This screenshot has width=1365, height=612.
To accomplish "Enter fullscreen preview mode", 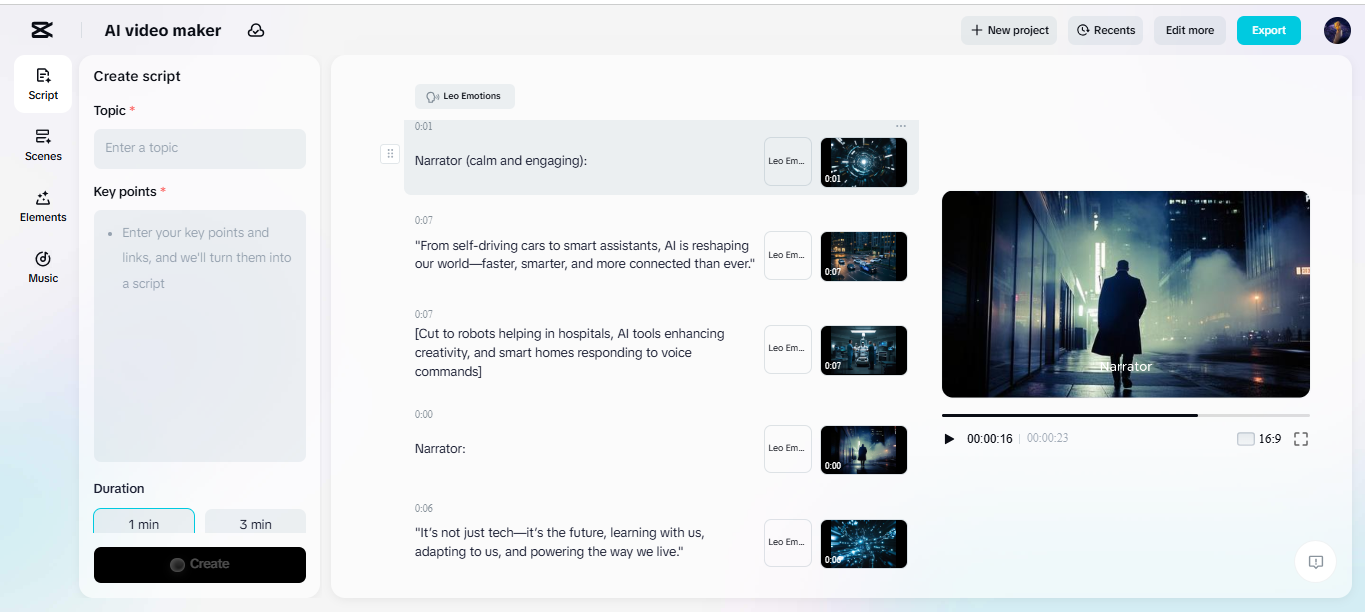I will pyautogui.click(x=1301, y=438).
